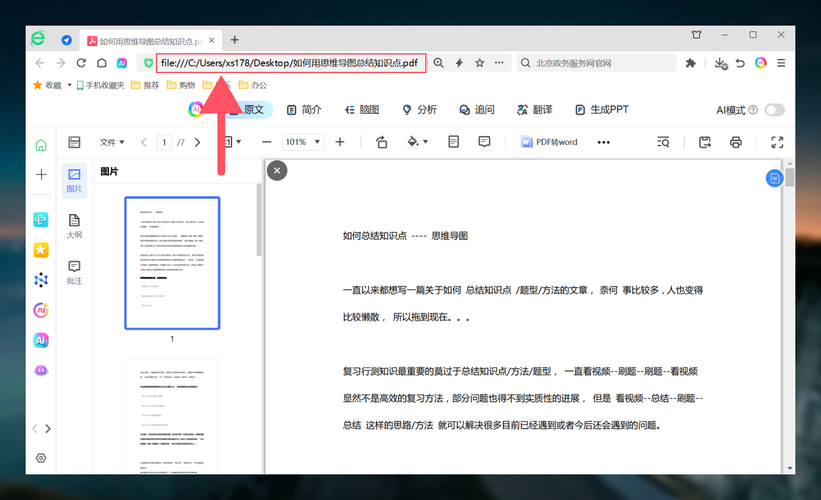Image resolution: width=821 pixels, height=500 pixels.
Task: Open a new tab with plus button
Action: (x=235, y=40)
